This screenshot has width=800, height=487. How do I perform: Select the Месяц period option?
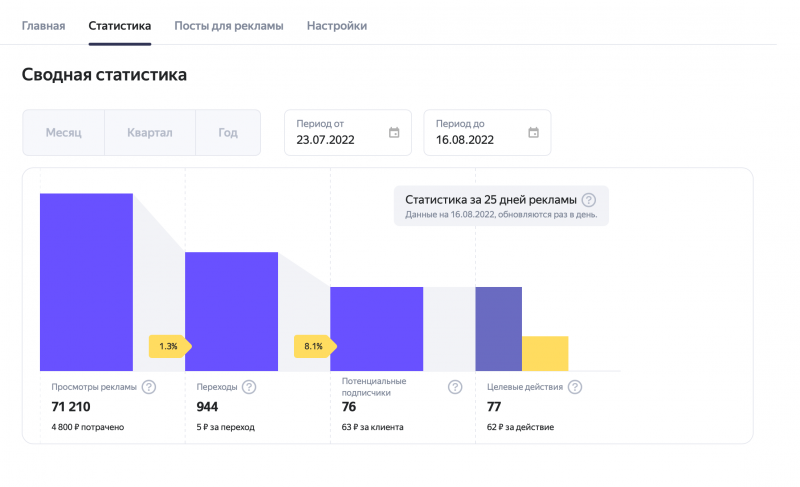[63, 132]
